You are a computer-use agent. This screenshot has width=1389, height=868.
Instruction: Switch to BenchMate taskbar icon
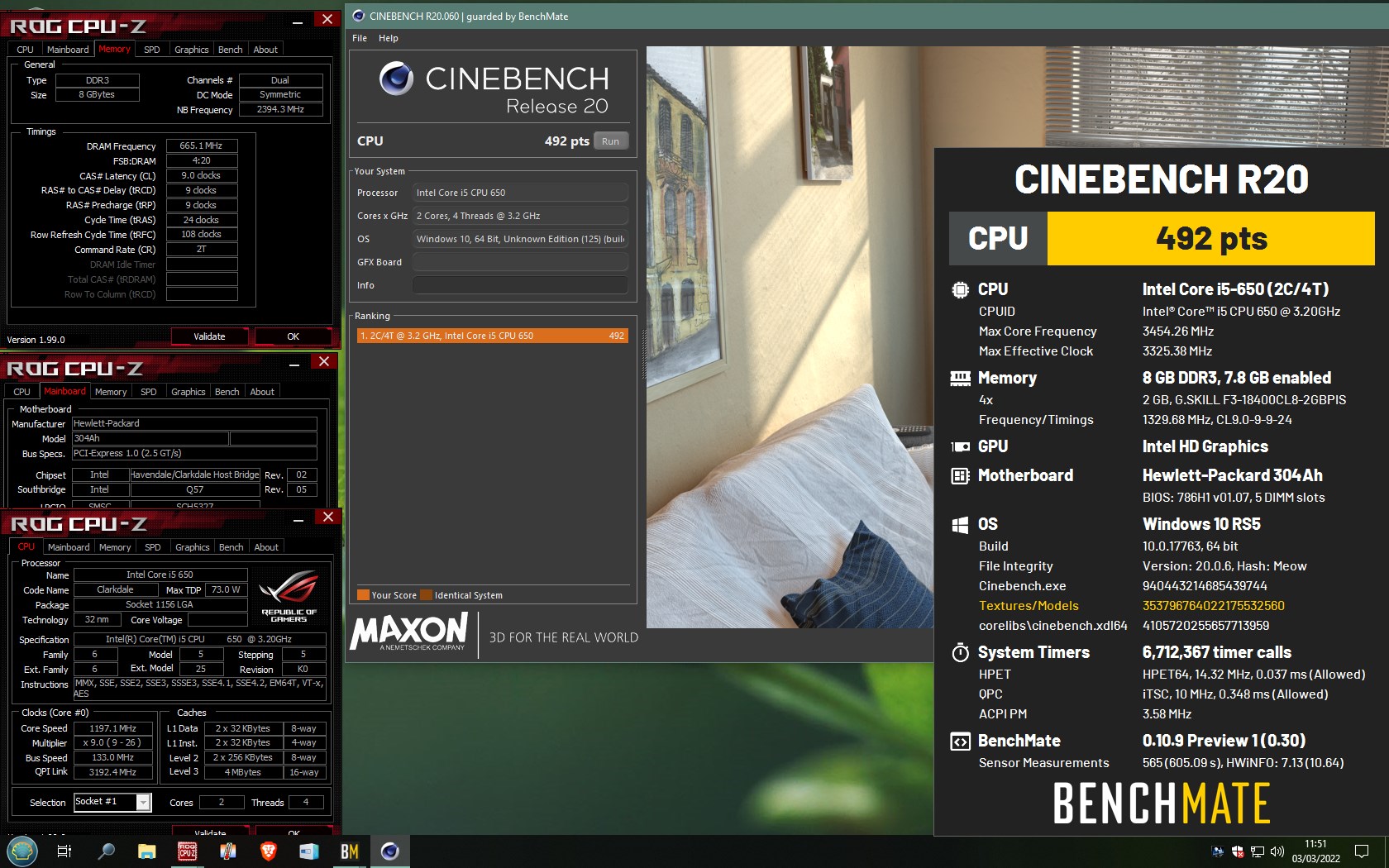[350, 851]
